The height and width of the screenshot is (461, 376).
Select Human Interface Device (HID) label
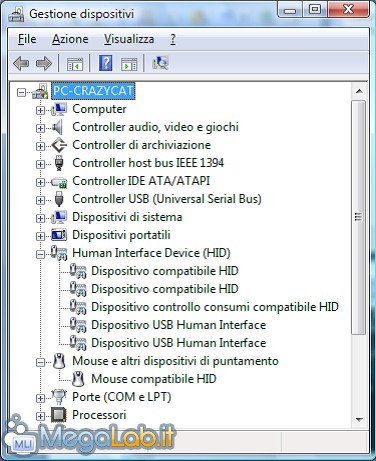[151, 253]
